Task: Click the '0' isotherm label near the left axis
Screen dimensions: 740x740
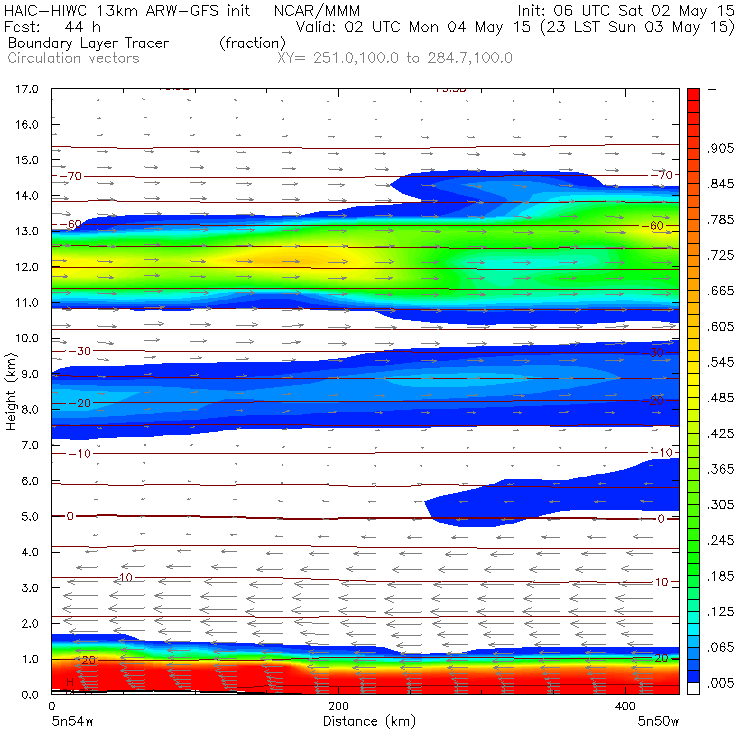Action: point(70,516)
